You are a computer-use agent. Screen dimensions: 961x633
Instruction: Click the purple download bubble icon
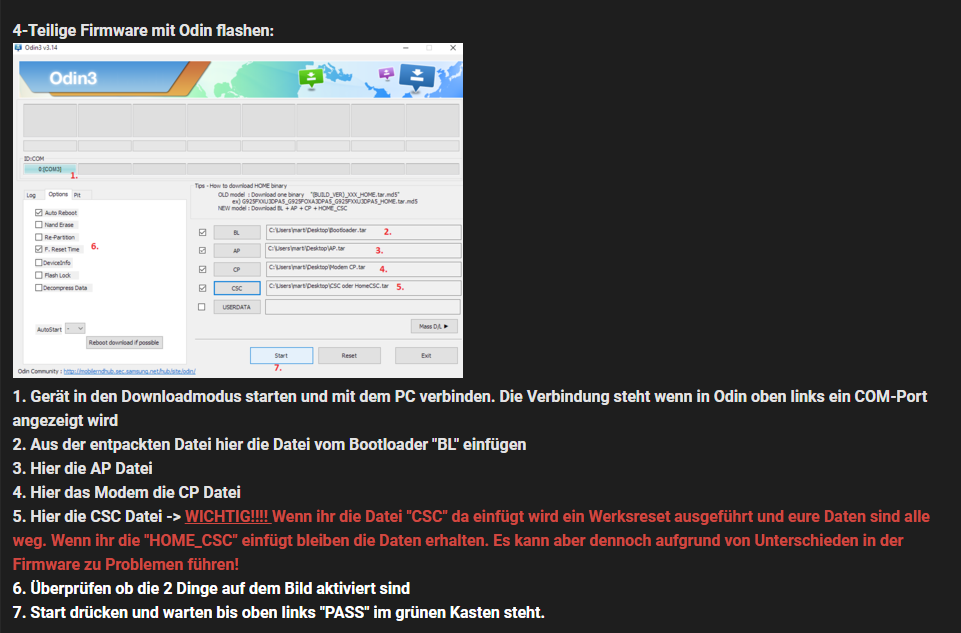tap(387, 74)
